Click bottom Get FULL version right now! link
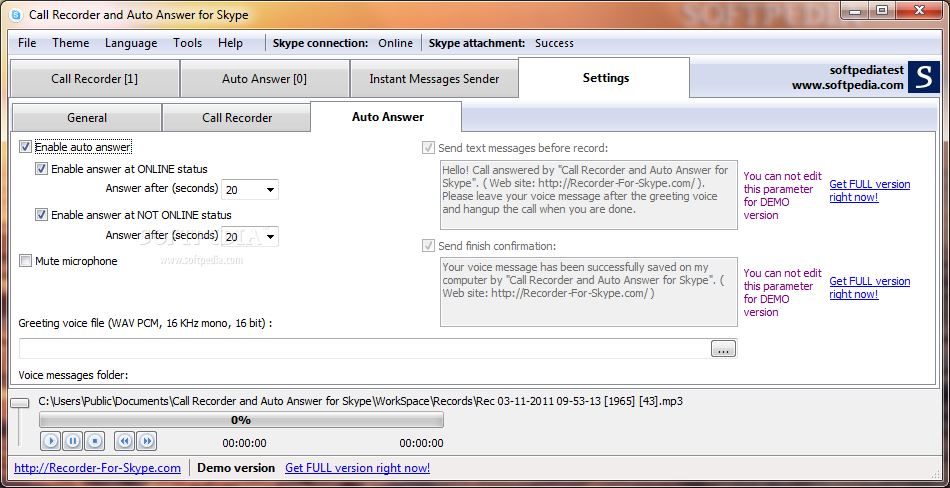This screenshot has width=950, height=488. tap(357, 468)
